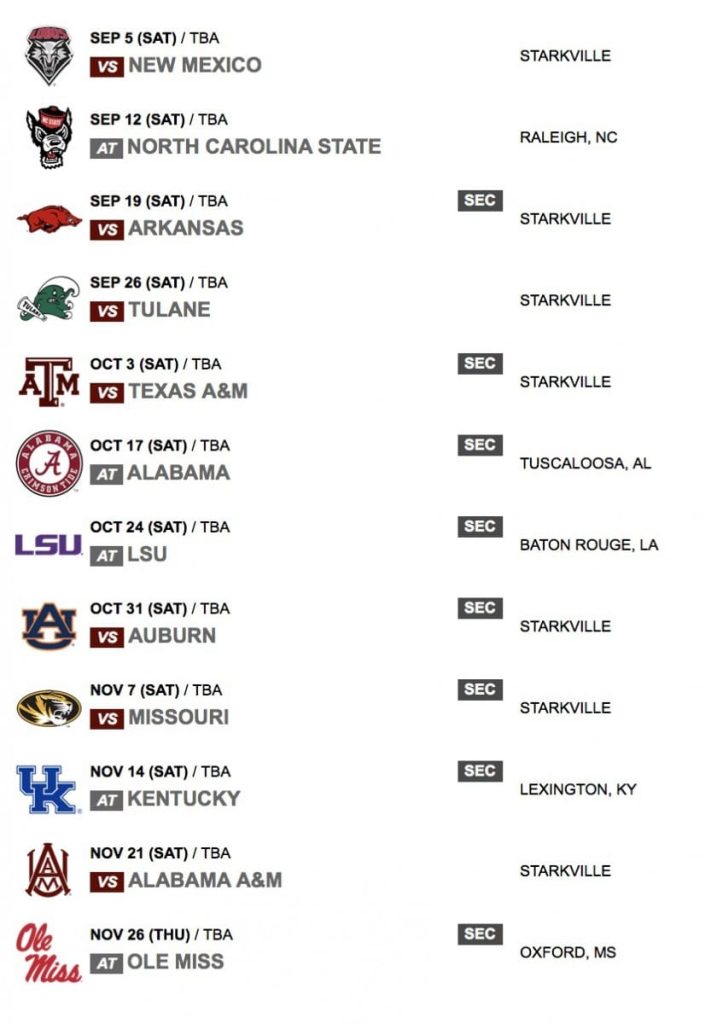Click the NC State wolf logo
Screen dimensions: 717x1024
point(49,136)
